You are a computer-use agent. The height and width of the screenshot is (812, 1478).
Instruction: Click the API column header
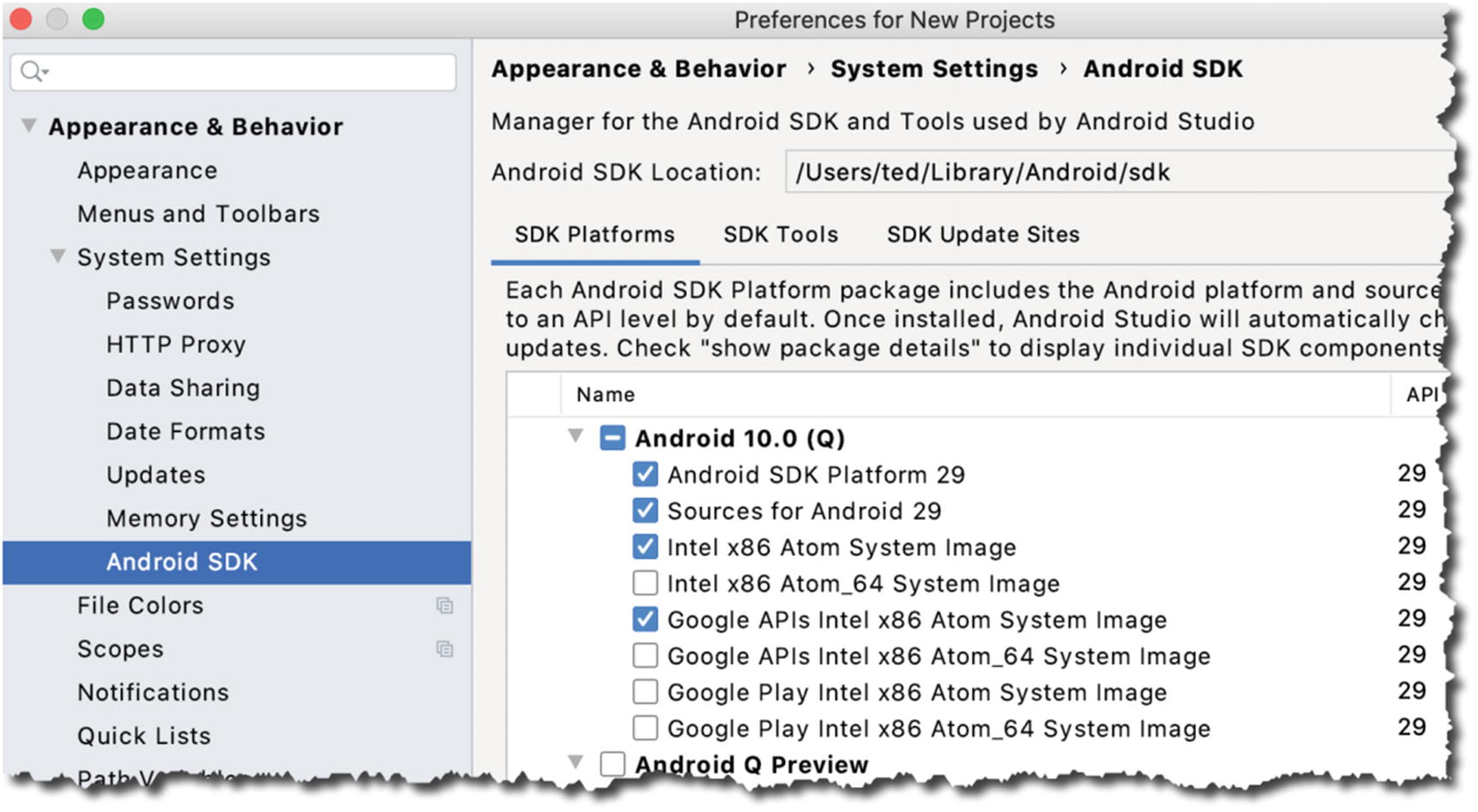pos(1421,395)
